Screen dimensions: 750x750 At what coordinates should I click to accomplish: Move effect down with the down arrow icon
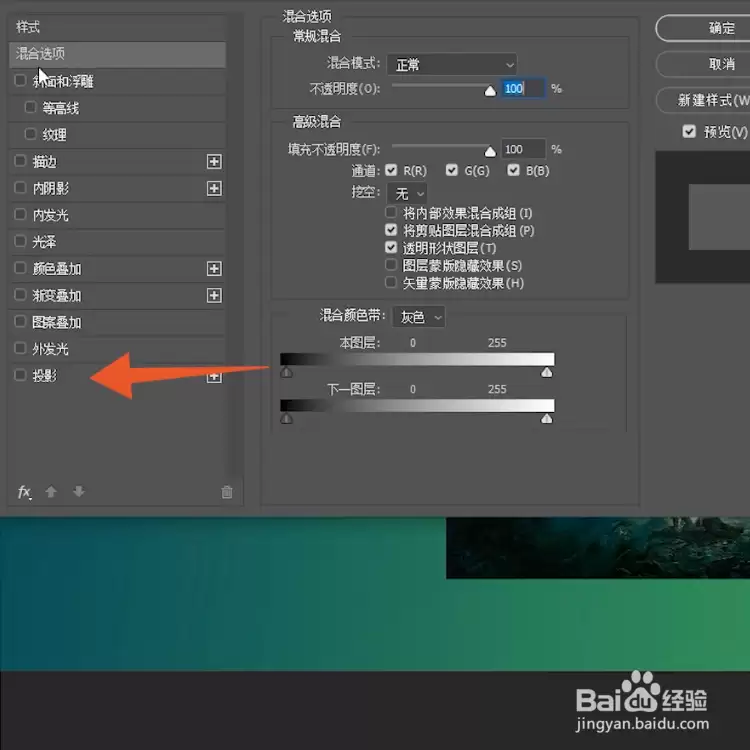(x=79, y=491)
